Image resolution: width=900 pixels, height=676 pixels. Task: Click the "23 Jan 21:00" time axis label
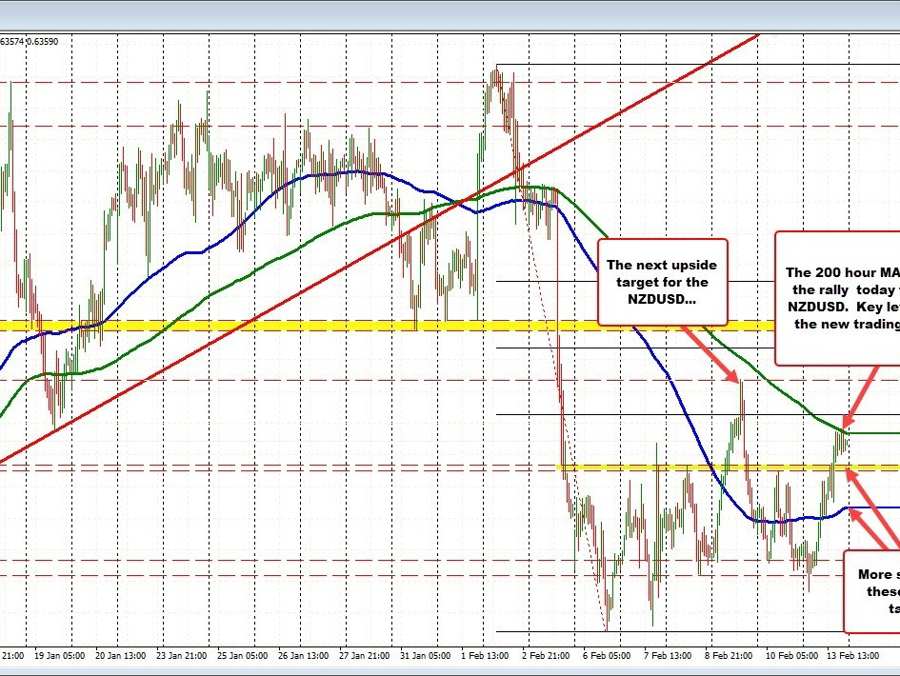(x=188, y=655)
